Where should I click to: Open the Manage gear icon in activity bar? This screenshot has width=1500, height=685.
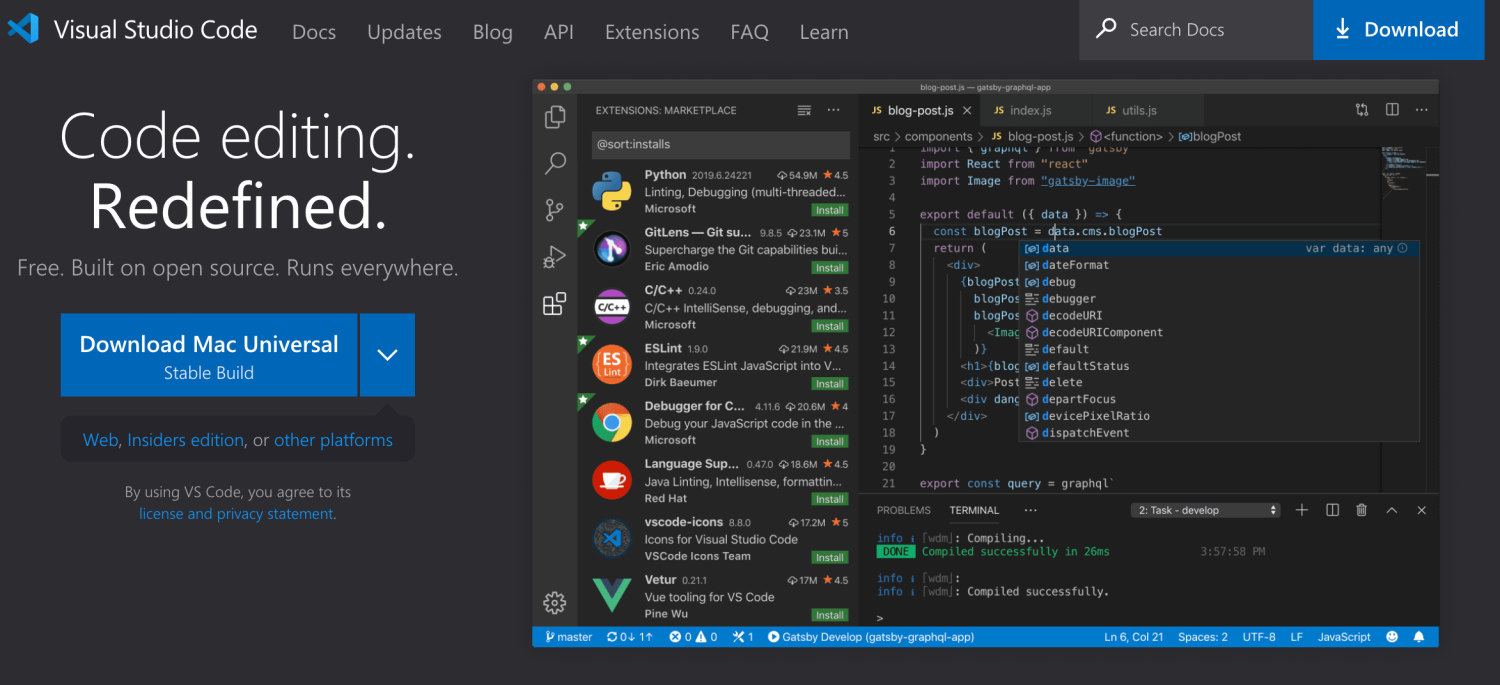554,602
